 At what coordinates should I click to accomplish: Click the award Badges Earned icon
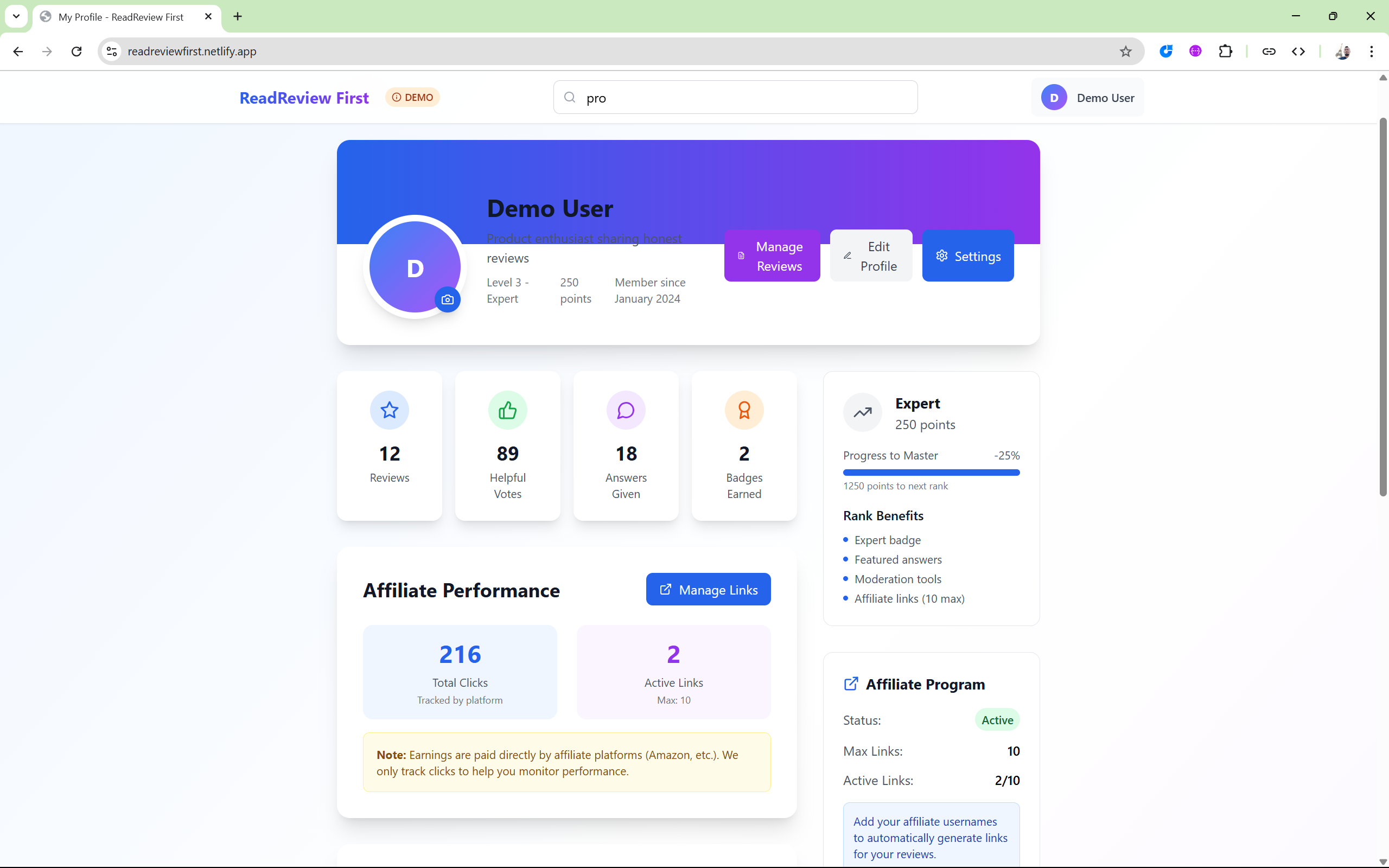click(x=744, y=410)
